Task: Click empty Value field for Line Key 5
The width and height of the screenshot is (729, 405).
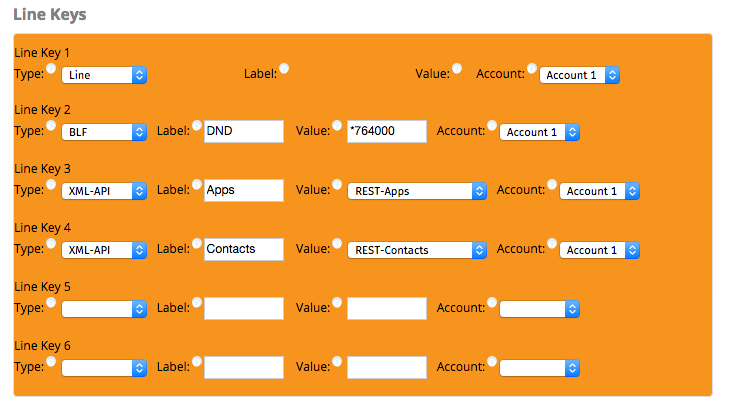Action: pos(387,309)
